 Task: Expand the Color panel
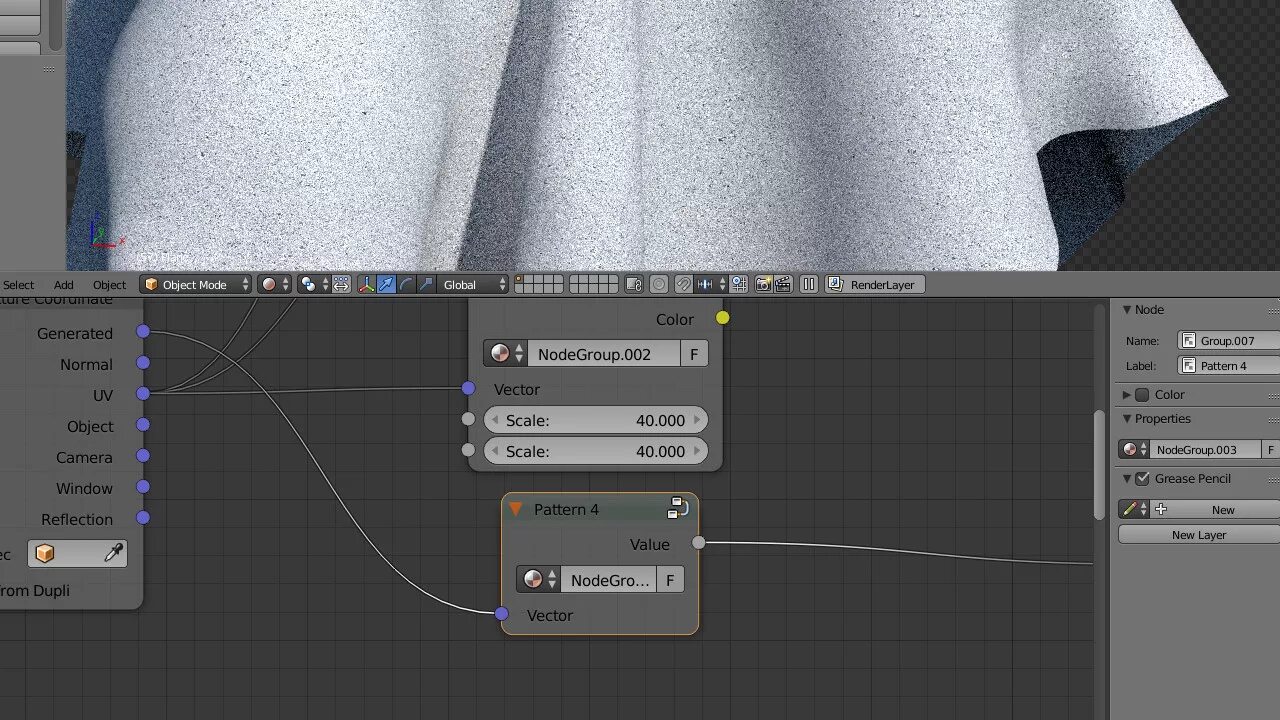pos(1127,395)
